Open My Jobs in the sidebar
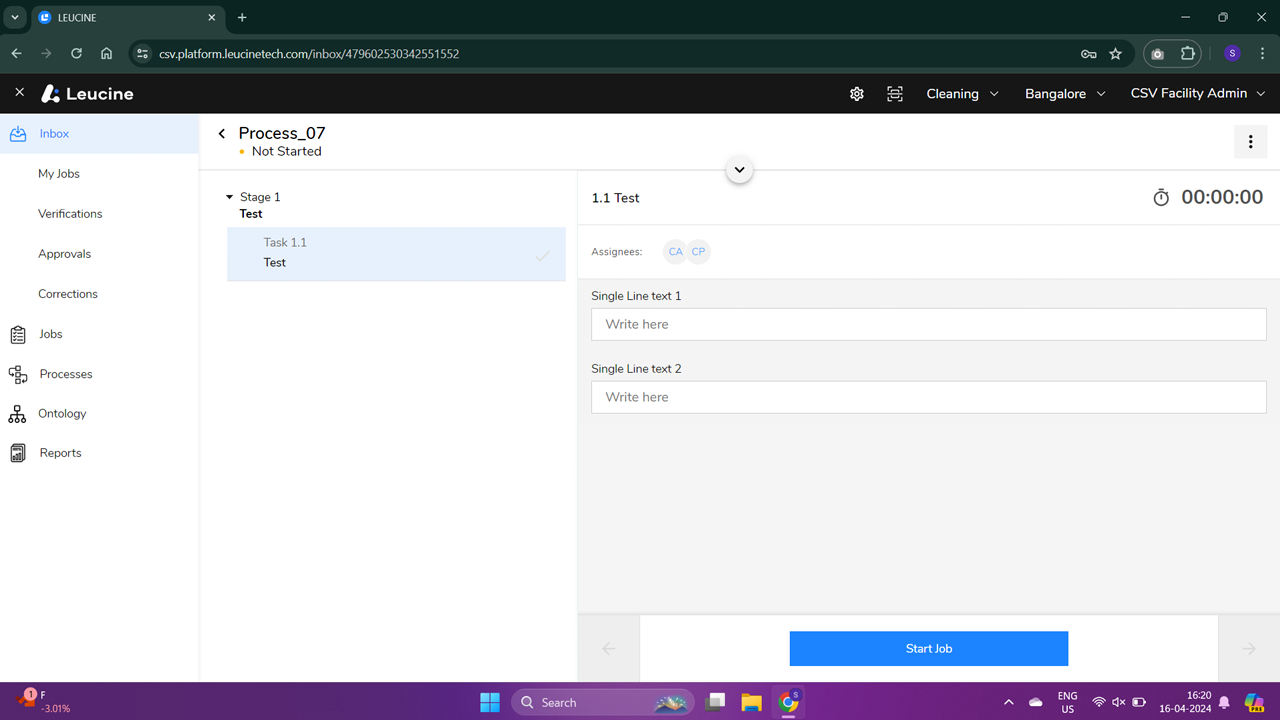 (59, 174)
